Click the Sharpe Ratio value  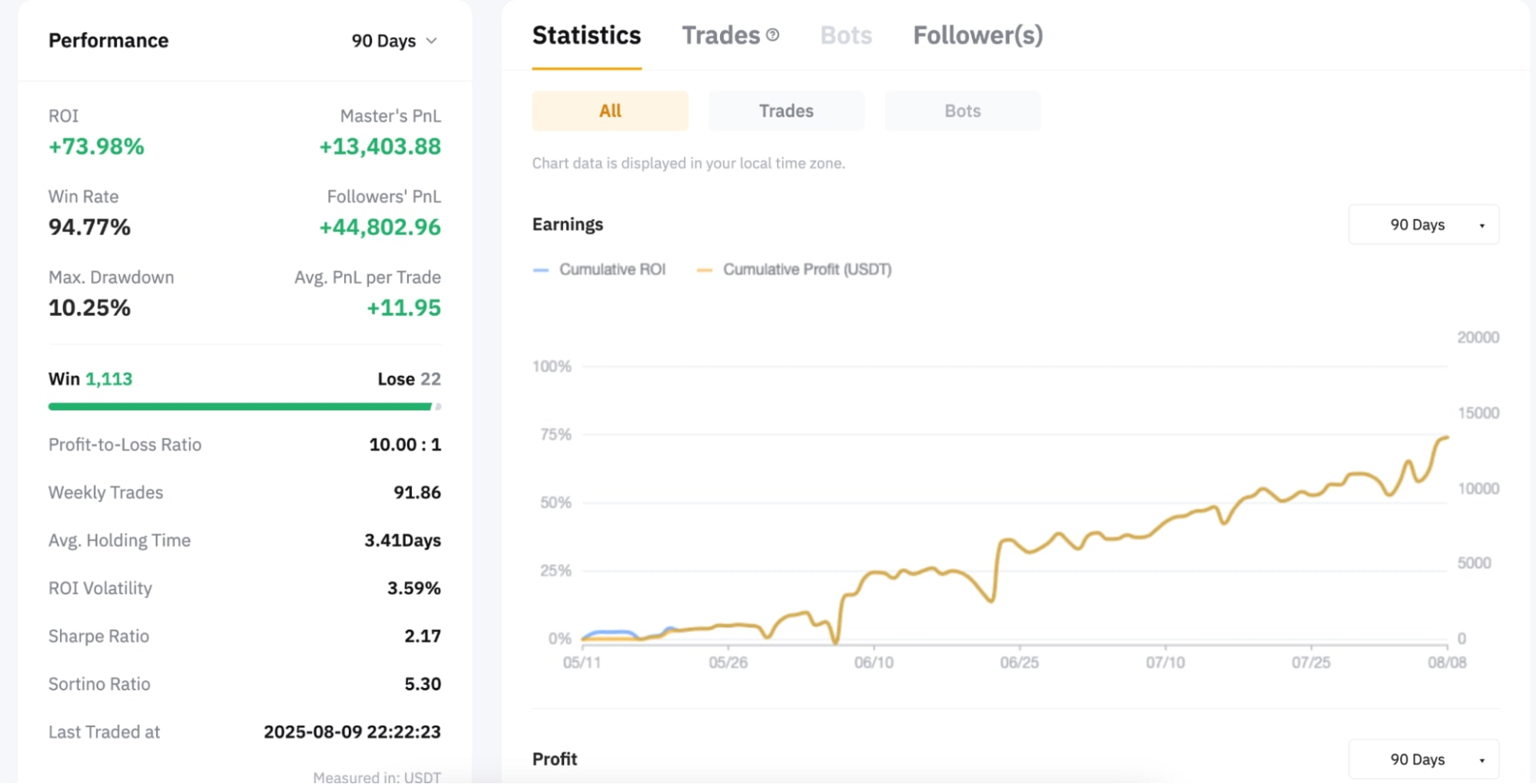pyautogui.click(x=422, y=635)
